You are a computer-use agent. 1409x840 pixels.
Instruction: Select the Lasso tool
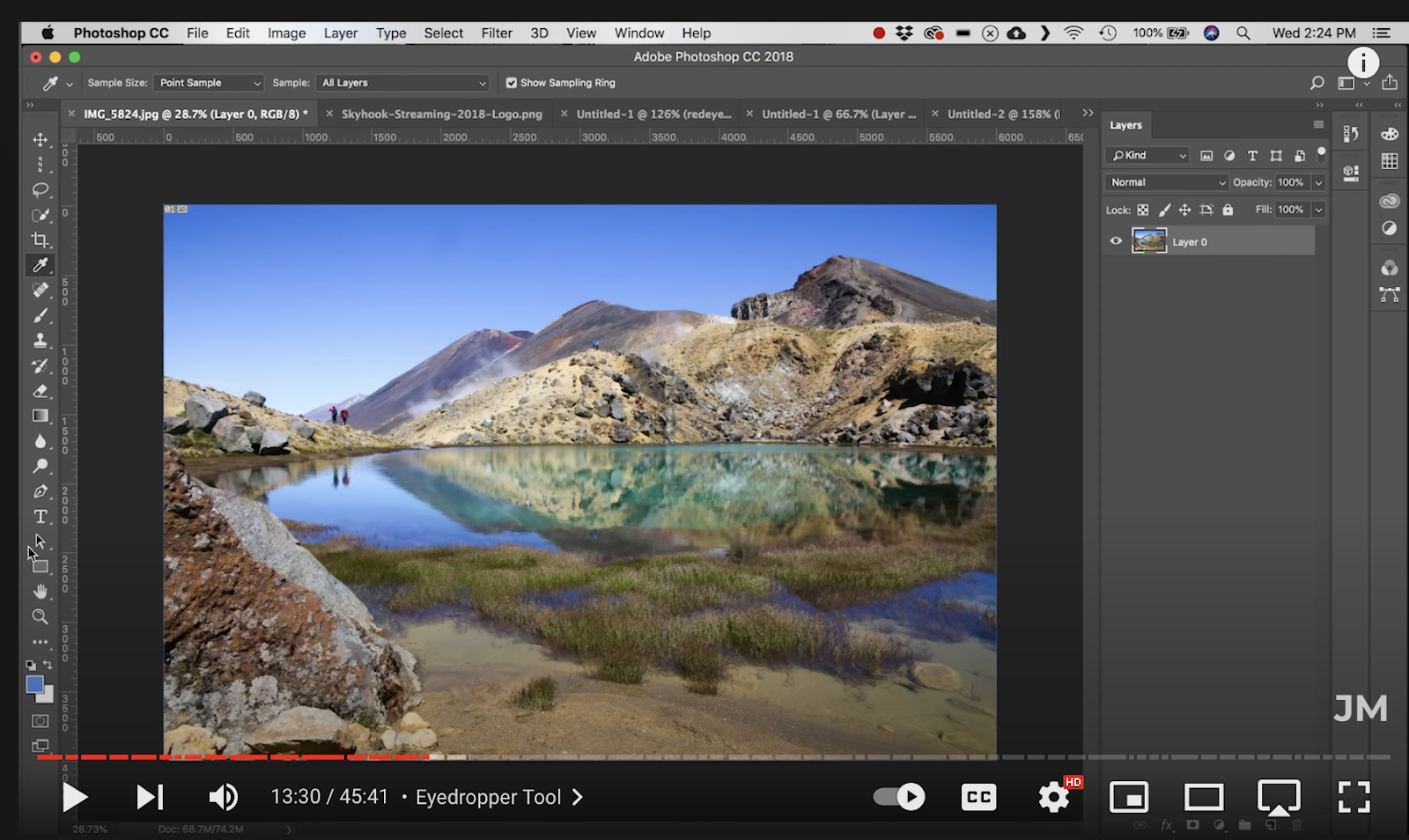click(x=41, y=190)
